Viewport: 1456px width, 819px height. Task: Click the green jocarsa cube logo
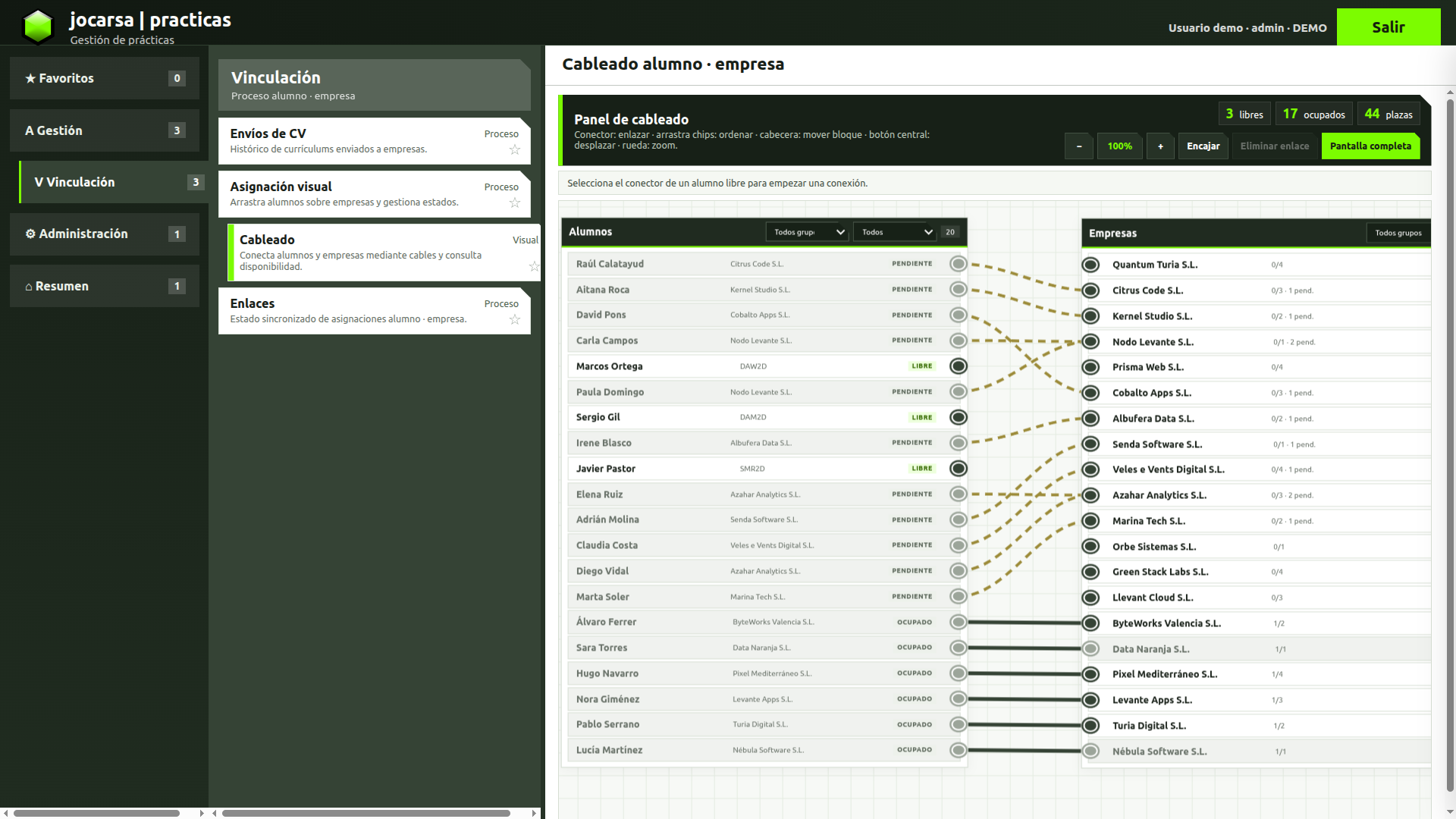click(x=38, y=27)
